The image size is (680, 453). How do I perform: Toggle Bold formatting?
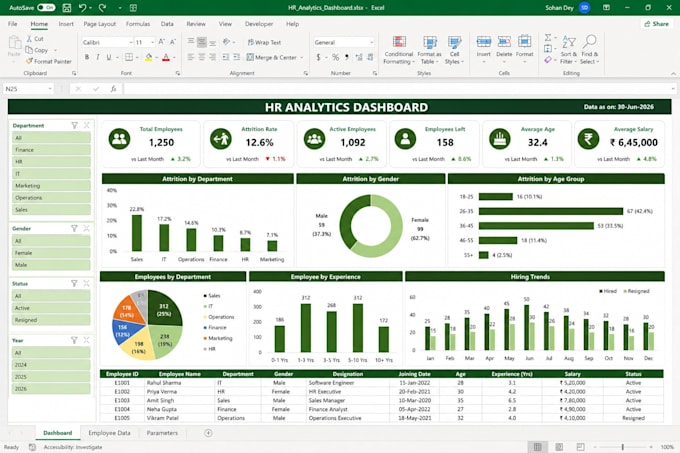tap(87, 57)
